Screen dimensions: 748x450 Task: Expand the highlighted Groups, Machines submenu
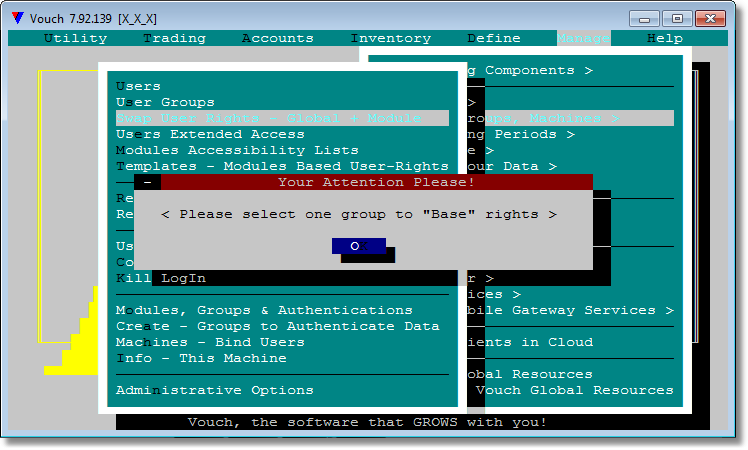coord(571,118)
